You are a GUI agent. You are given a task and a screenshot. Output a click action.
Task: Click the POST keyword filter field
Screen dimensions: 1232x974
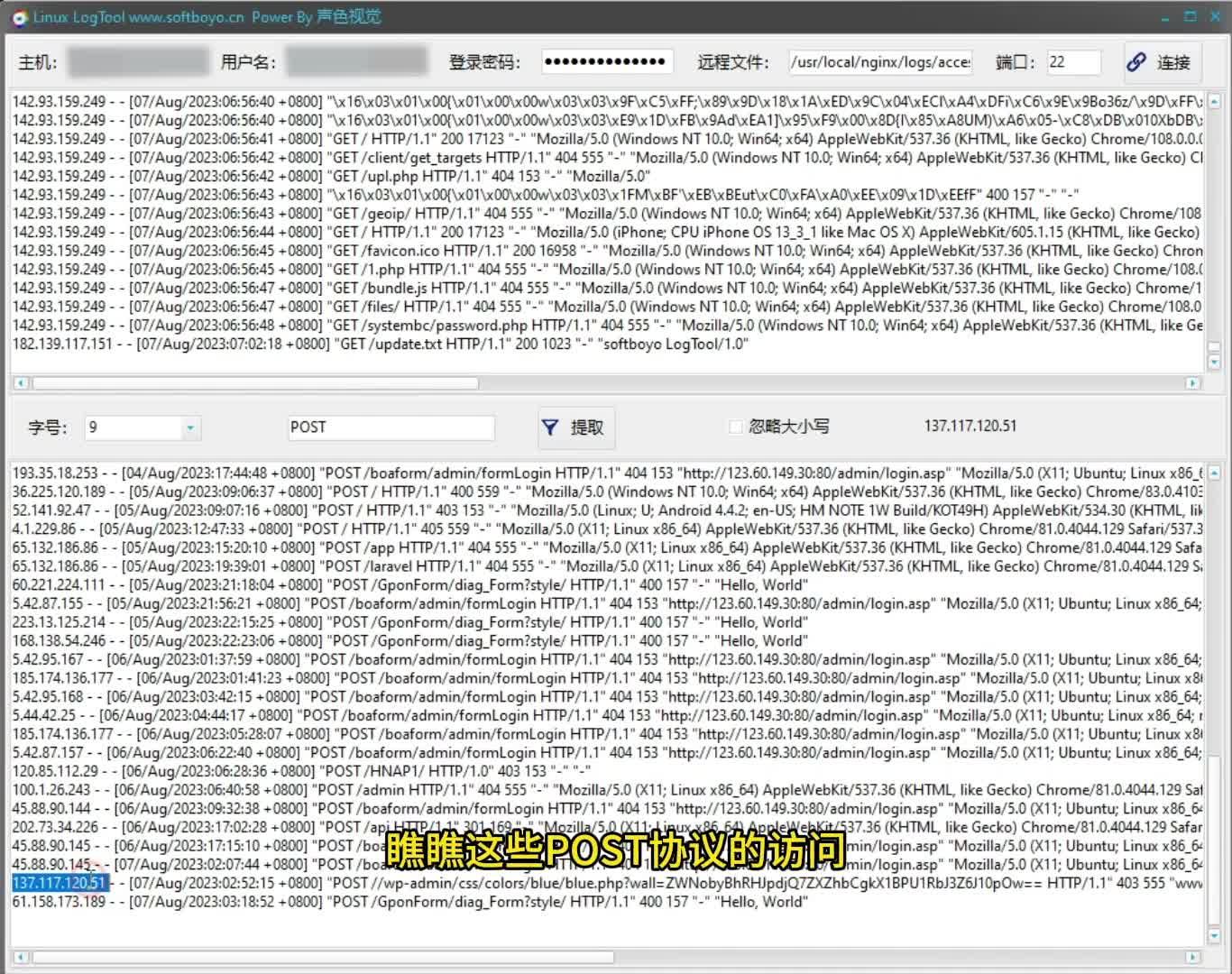point(391,427)
